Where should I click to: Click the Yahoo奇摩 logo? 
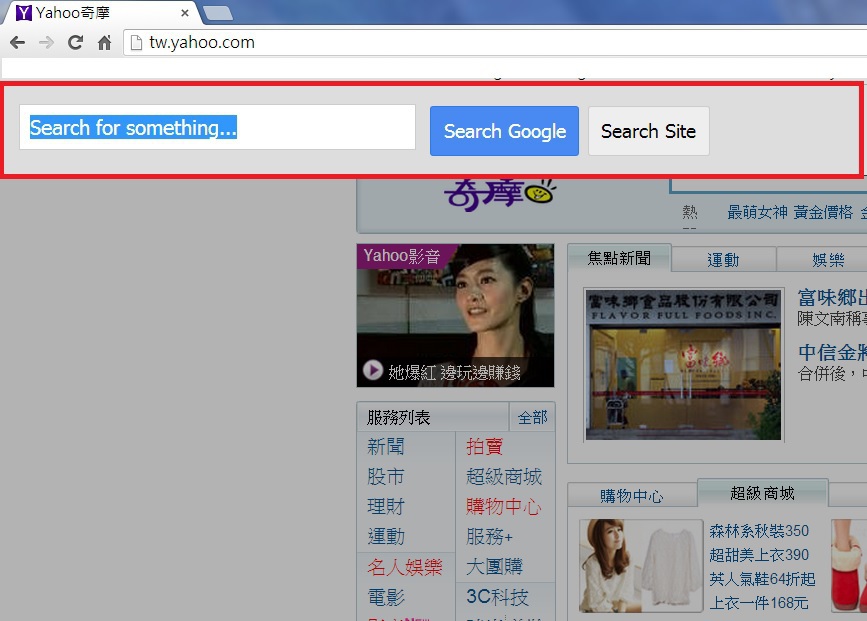pyautogui.click(x=500, y=195)
